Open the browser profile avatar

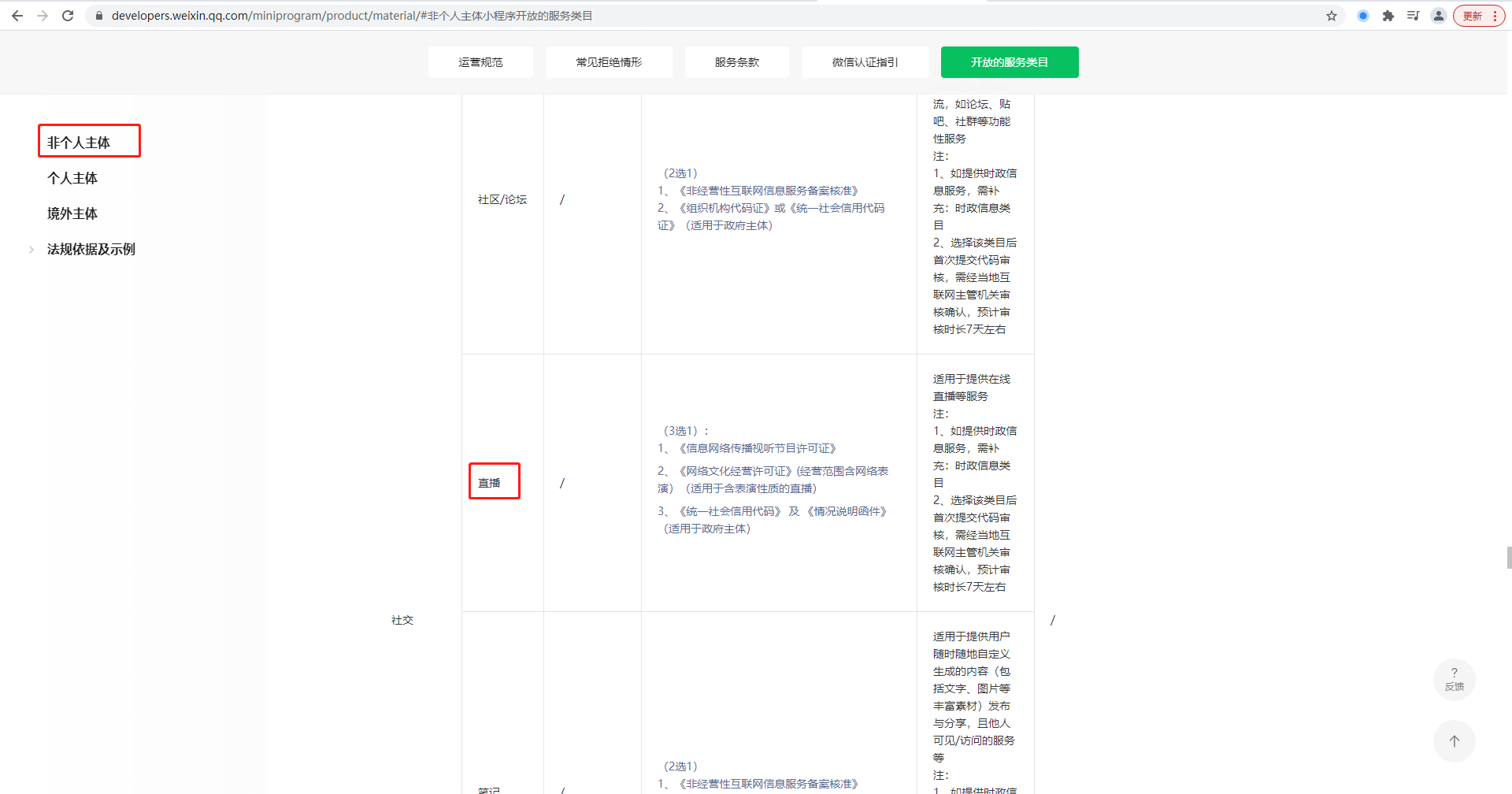[1439, 16]
